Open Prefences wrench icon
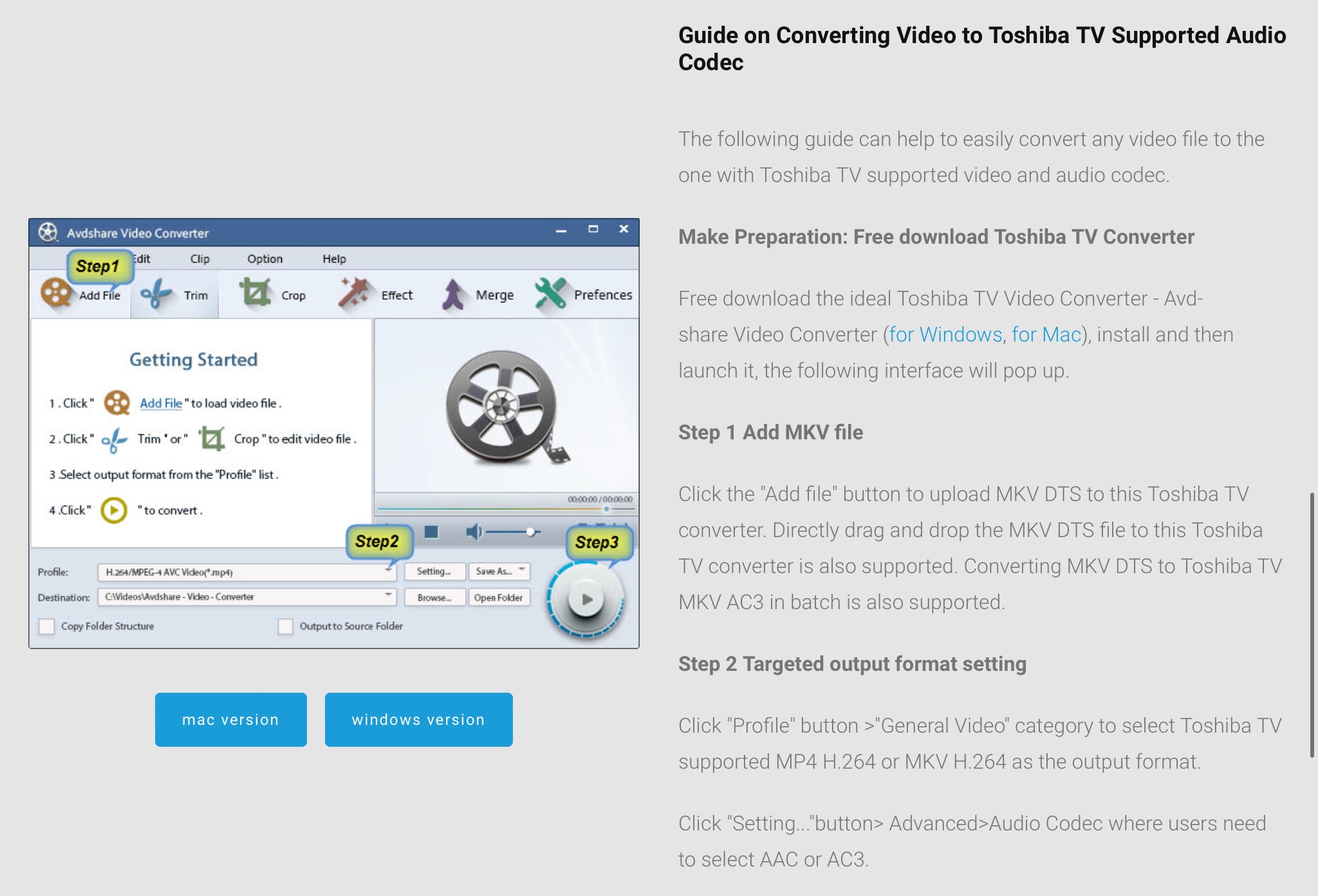This screenshot has width=1318, height=896. 550,293
